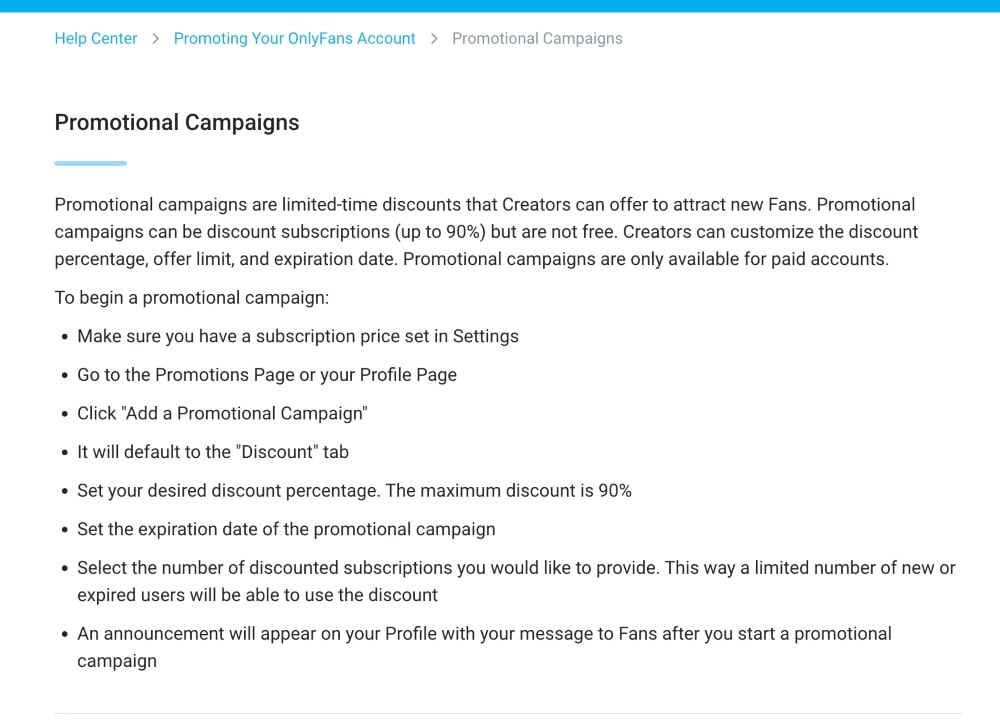Viewport: 1000px width, 722px height.
Task: Click the announcement on your Profile step
Action: (x=484, y=647)
